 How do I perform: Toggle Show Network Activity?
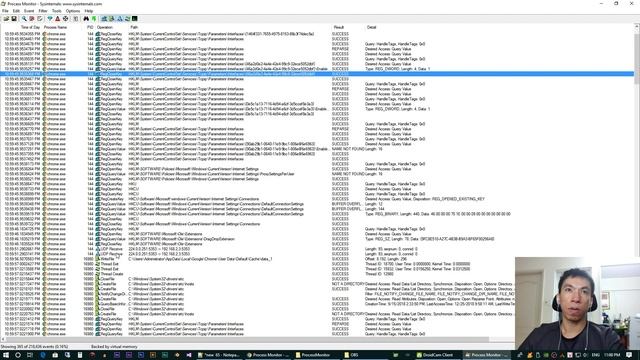[120, 19]
